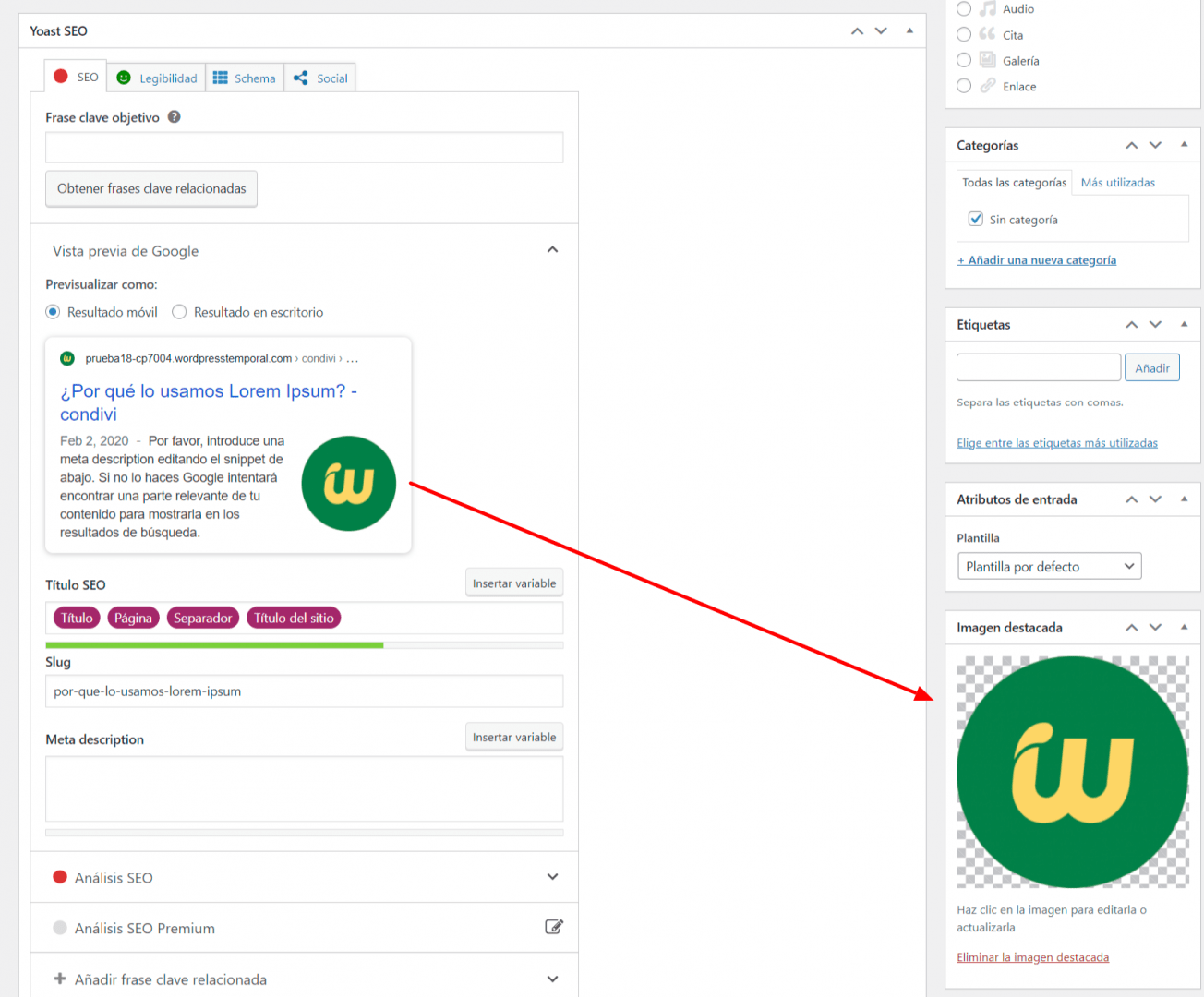The image size is (1204, 997).
Task: Uncheck the Sin categoría checkbox
Action: click(975, 219)
